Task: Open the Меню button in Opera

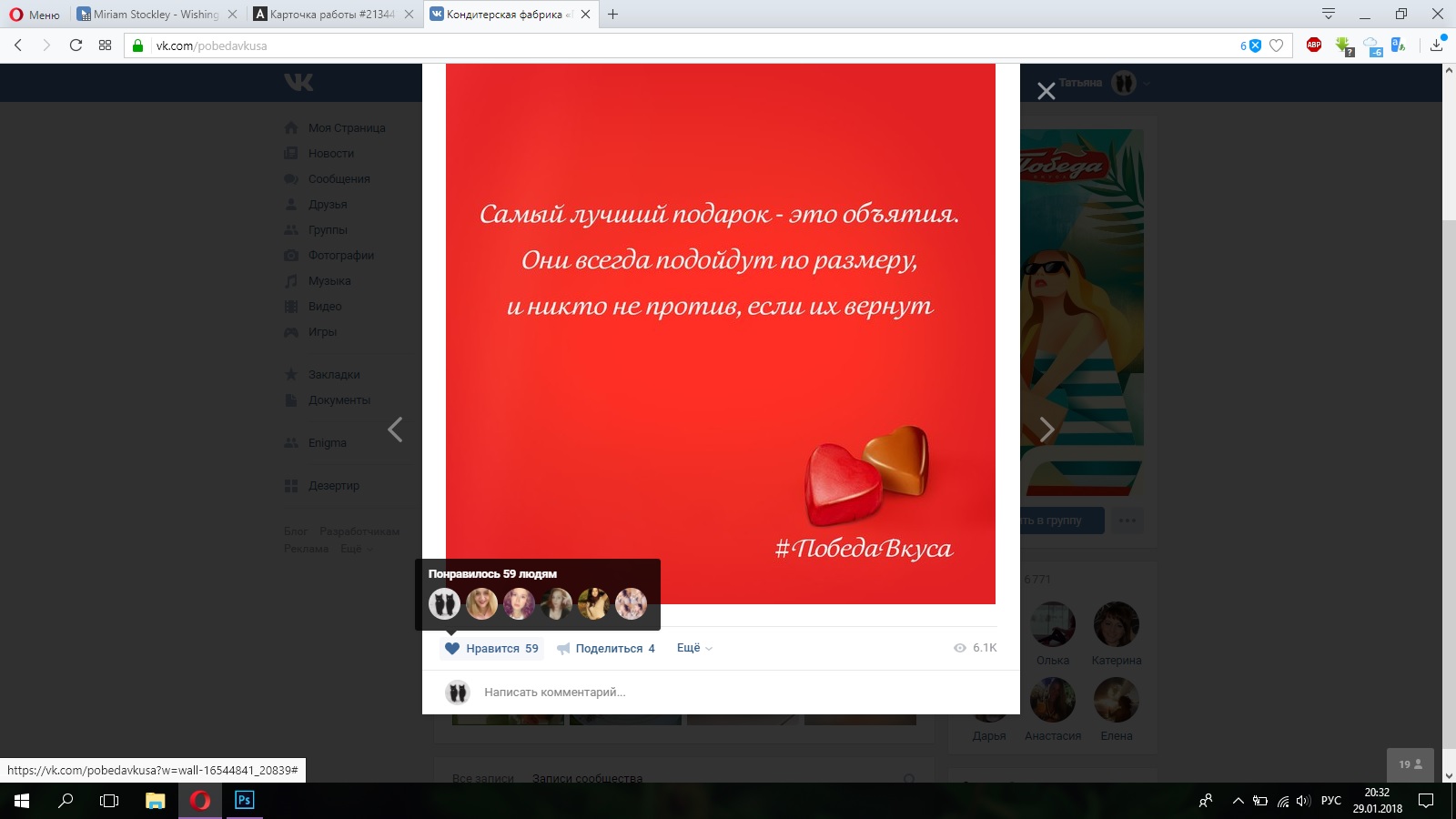Action: click(x=35, y=15)
